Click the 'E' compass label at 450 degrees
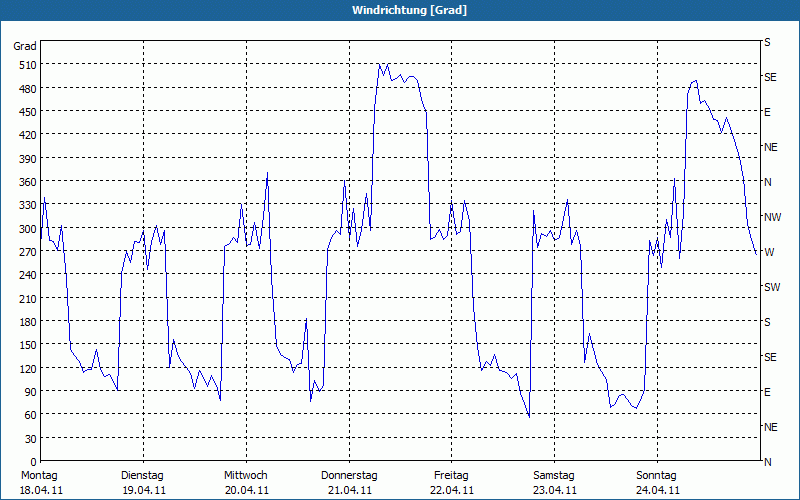Screen dimensions: 800x500 pyautogui.click(x=767, y=112)
